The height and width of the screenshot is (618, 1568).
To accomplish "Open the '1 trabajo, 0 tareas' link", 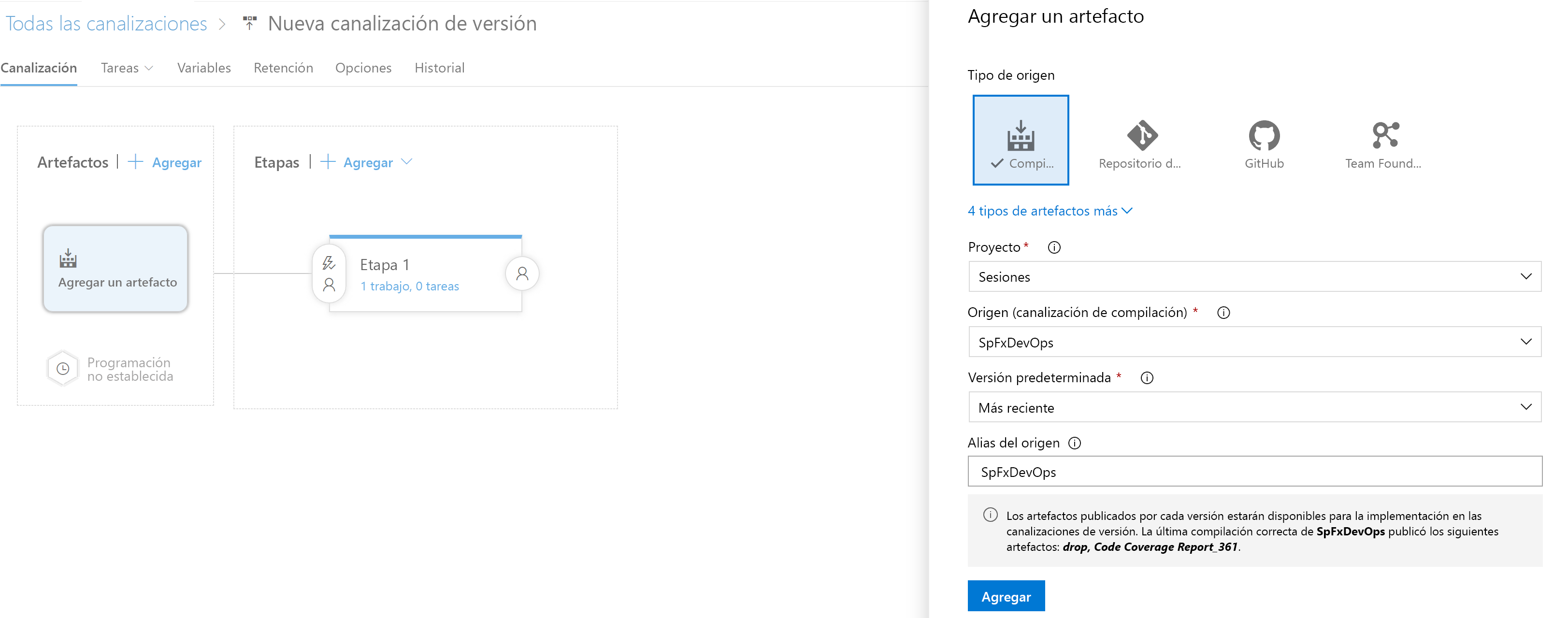I will click(x=409, y=286).
